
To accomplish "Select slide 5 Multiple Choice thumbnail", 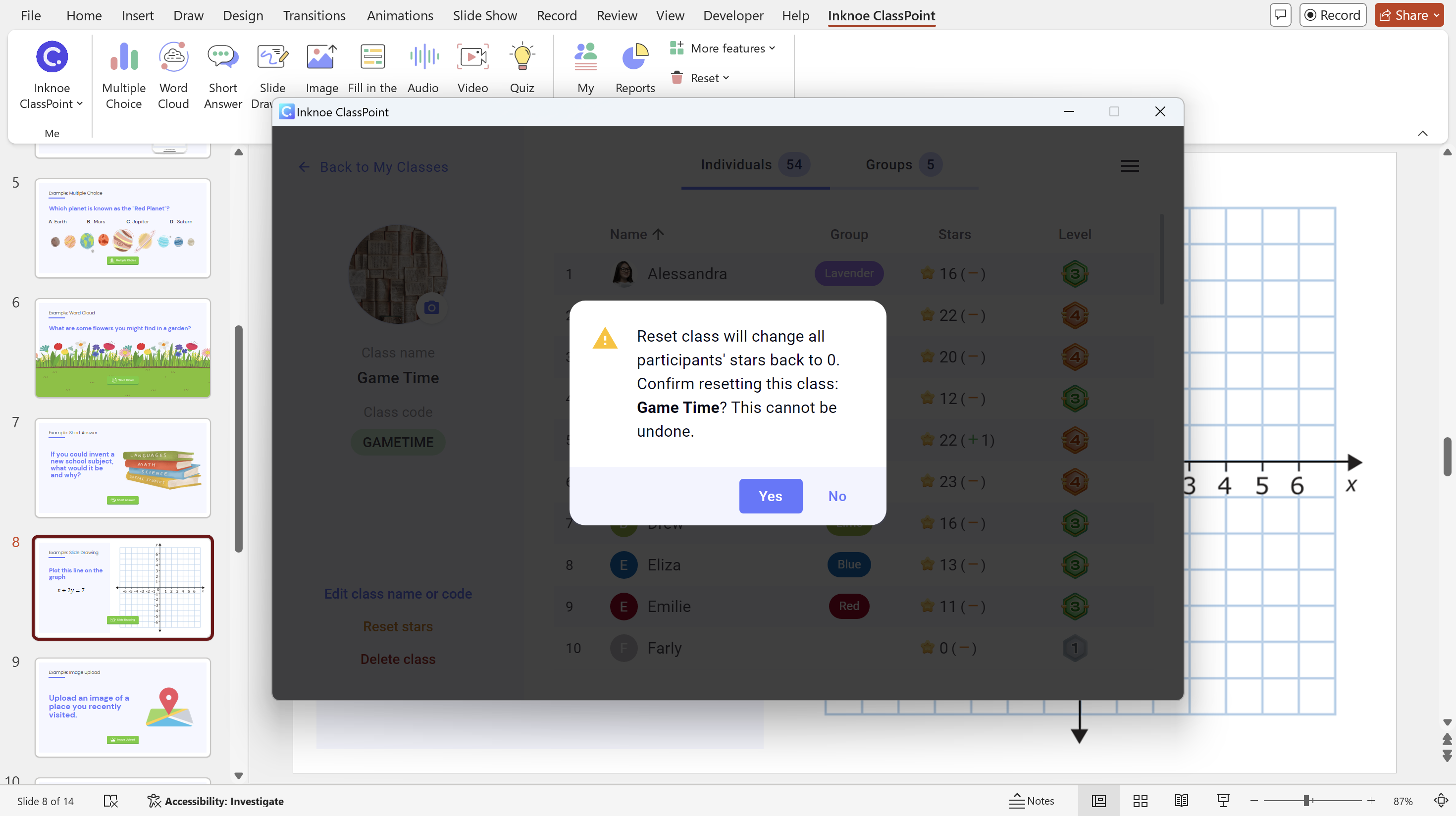I will click(x=123, y=228).
